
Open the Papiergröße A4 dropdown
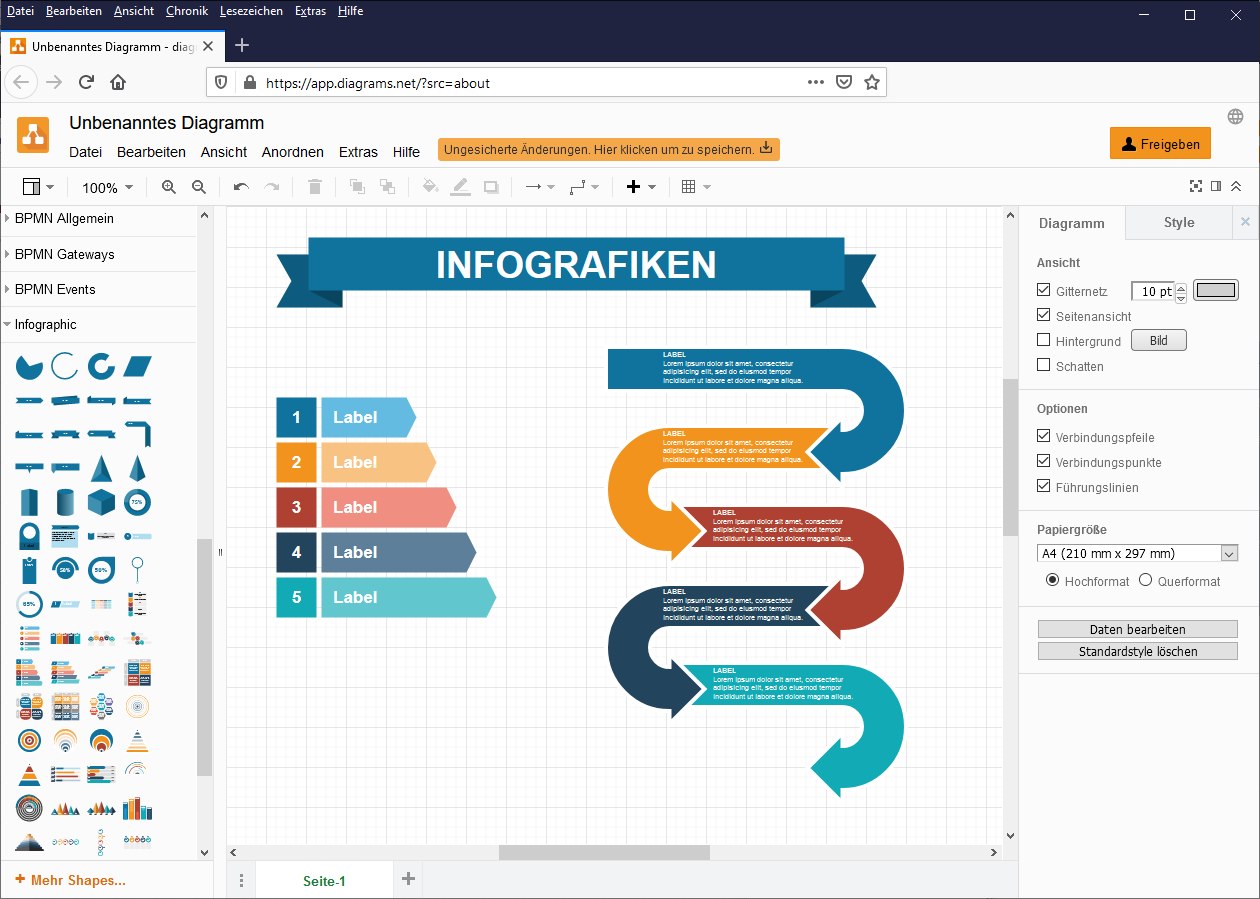tap(1138, 553)
